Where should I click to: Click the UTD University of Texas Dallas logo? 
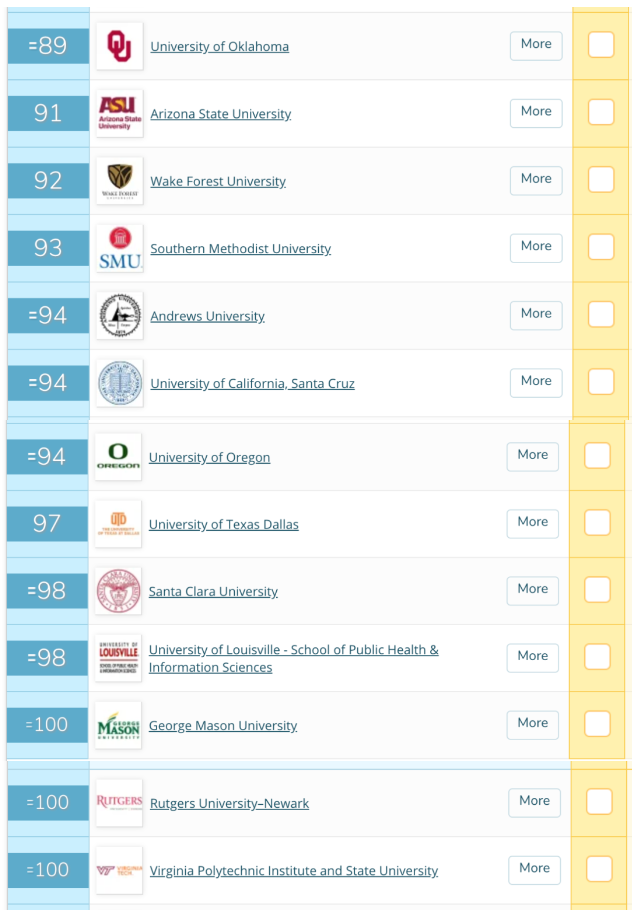pyautogui.click(x=118, y=524)
